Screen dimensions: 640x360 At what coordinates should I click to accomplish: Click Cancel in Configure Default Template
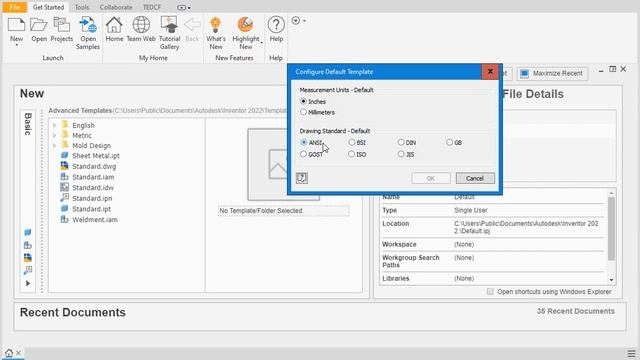475,178
